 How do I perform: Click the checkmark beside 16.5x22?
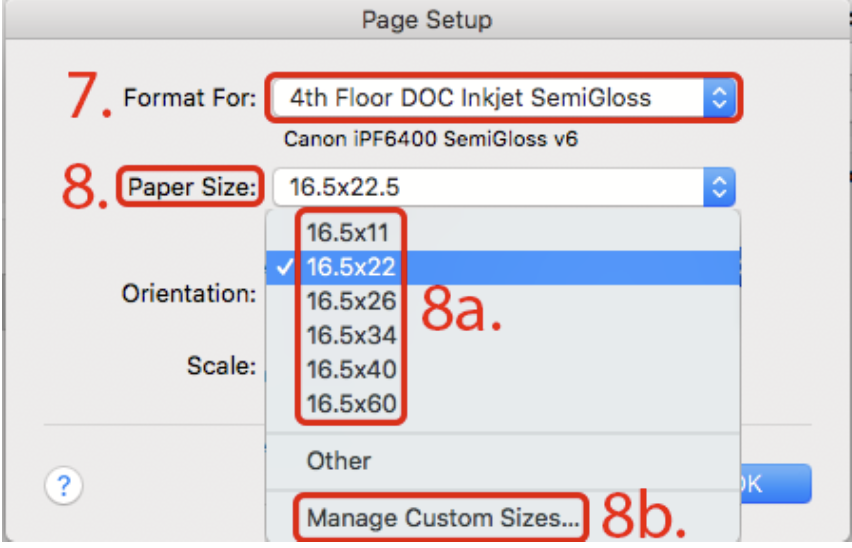pos(285,267)
